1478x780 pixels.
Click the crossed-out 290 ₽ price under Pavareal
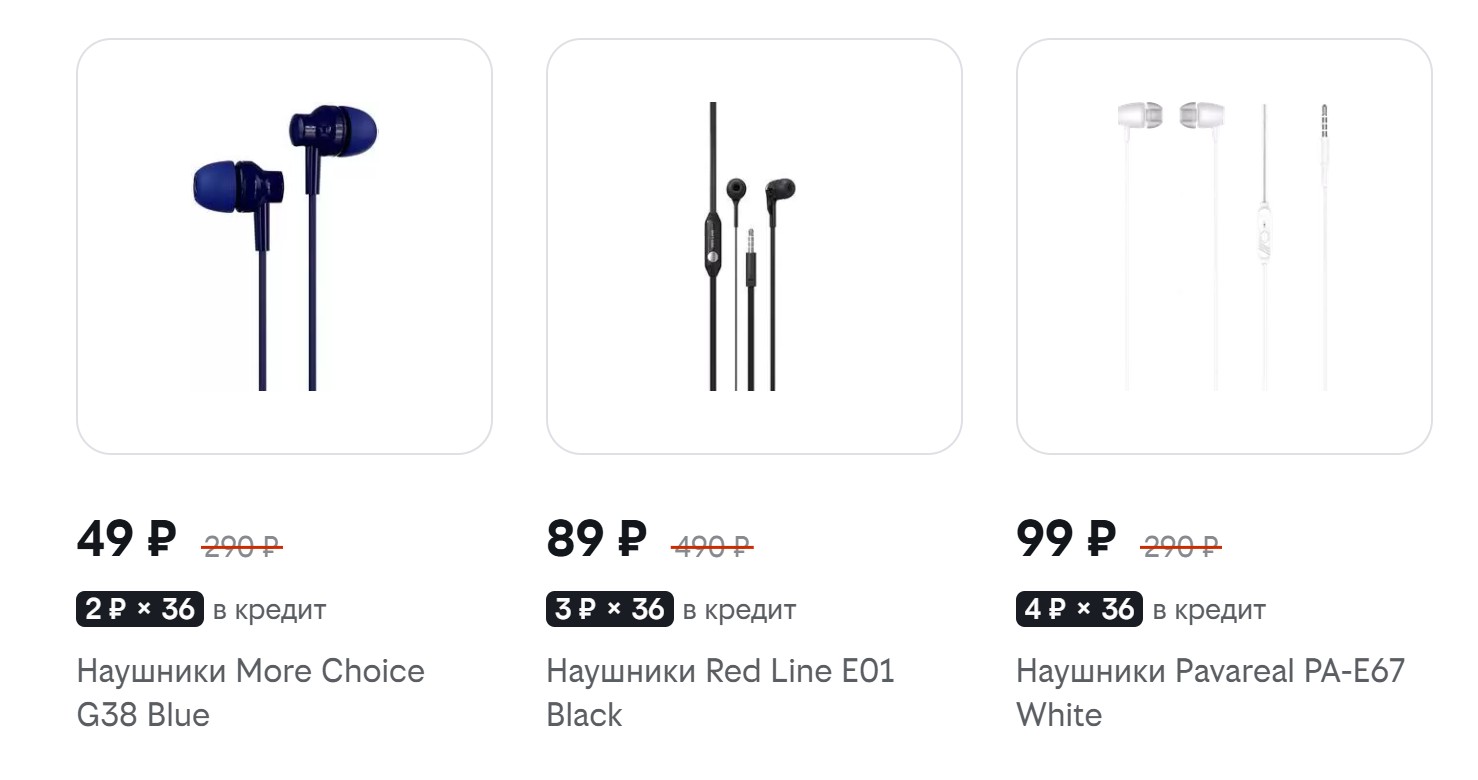pos(1181,547)
